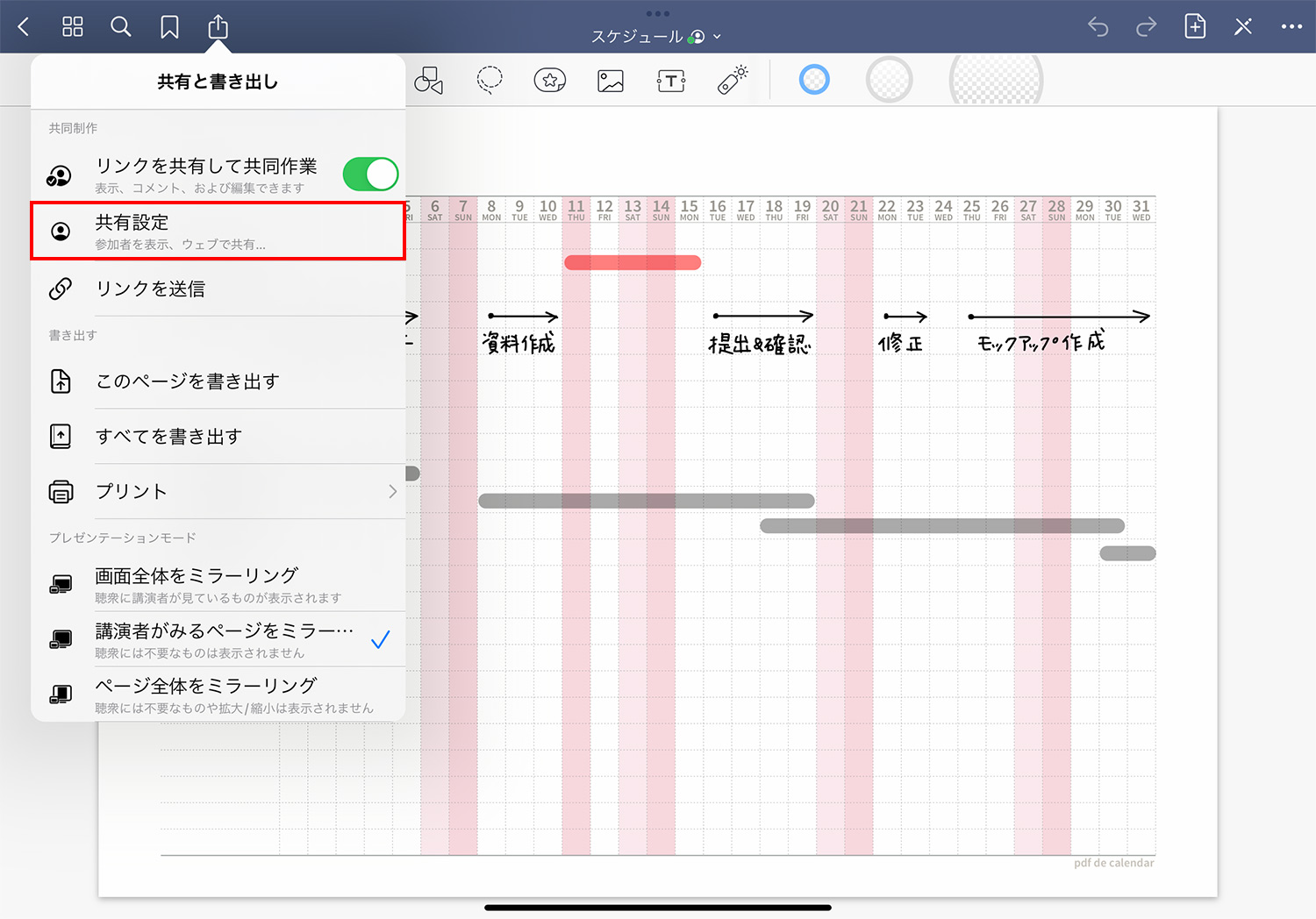The image size is (1316, 919).
Task: Tap the share and export icon
Action: (x=218, y=27)
